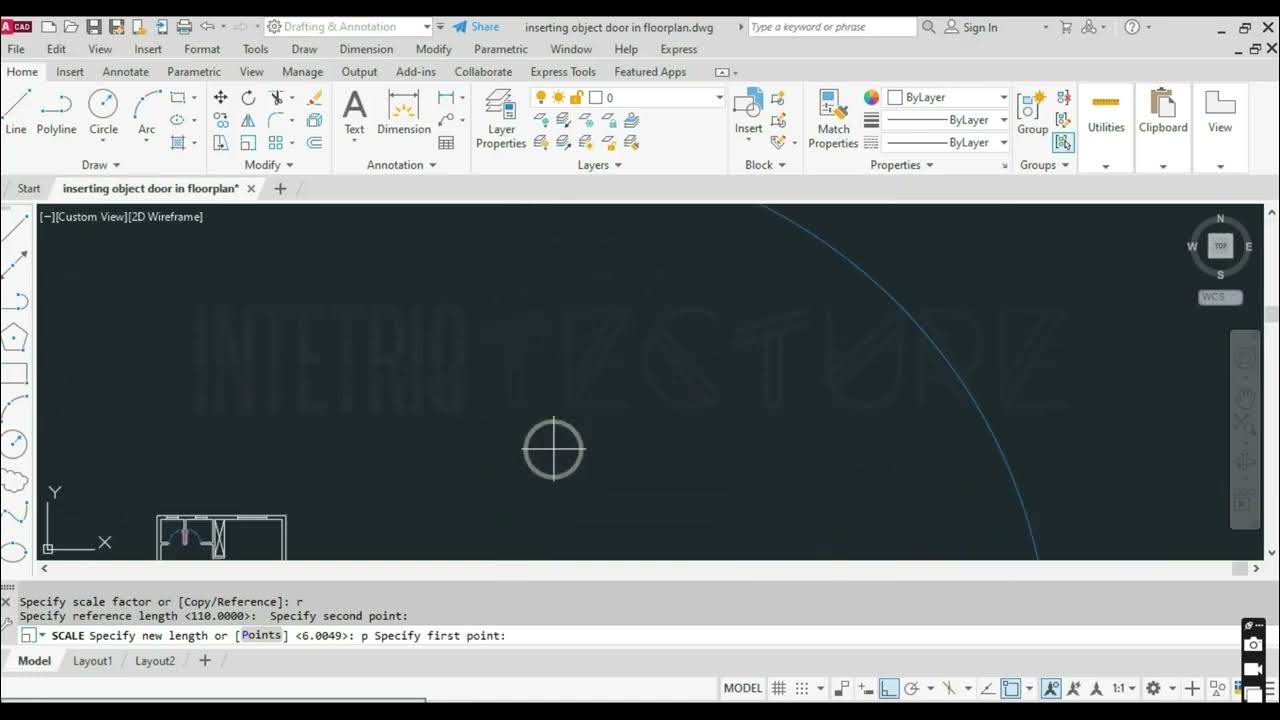The width and height of the screenshot is (1280, 720).
Task: Expand the Modify panel
Action: [x=269, y=165]
